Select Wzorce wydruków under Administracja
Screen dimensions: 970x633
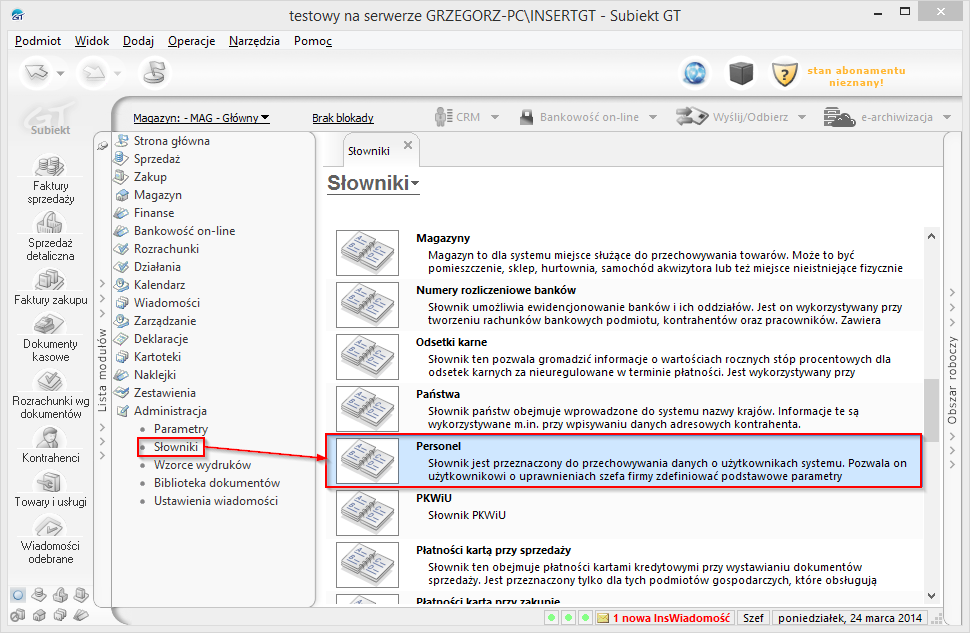tap(202, 465)
